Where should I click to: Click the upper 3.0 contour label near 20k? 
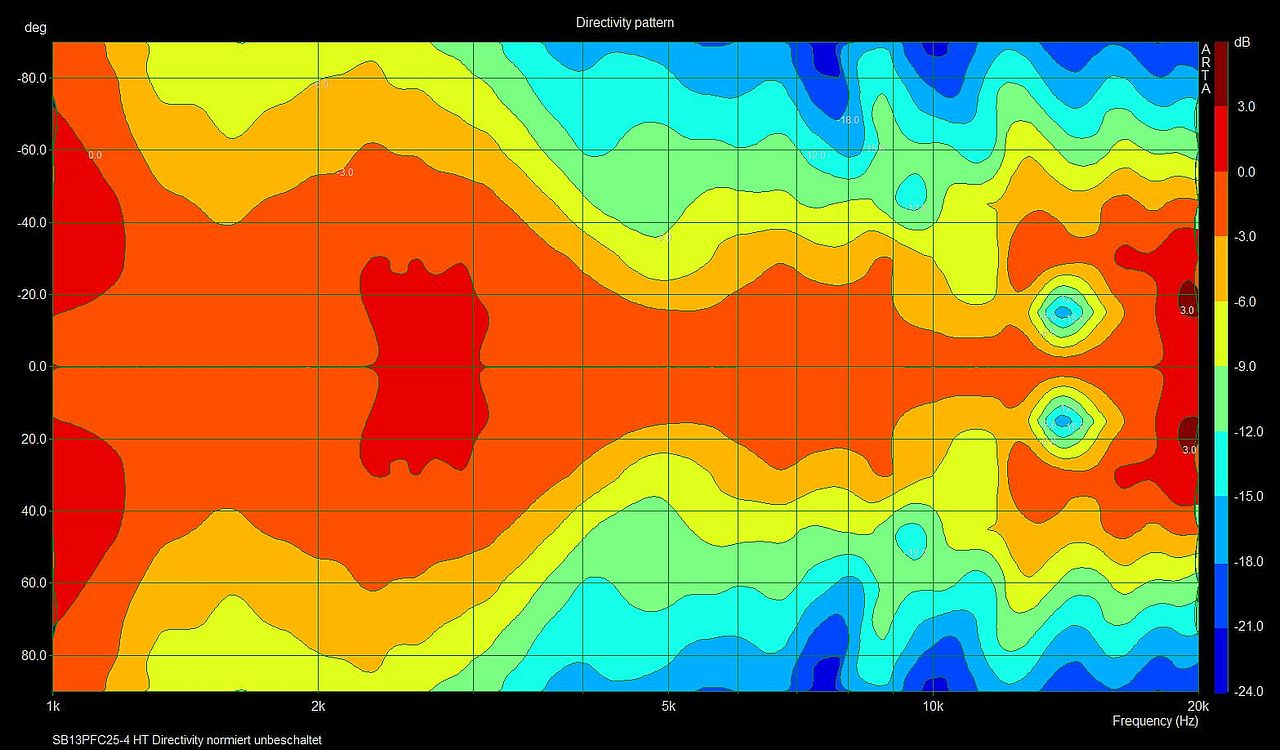(x=1188, y=311)
